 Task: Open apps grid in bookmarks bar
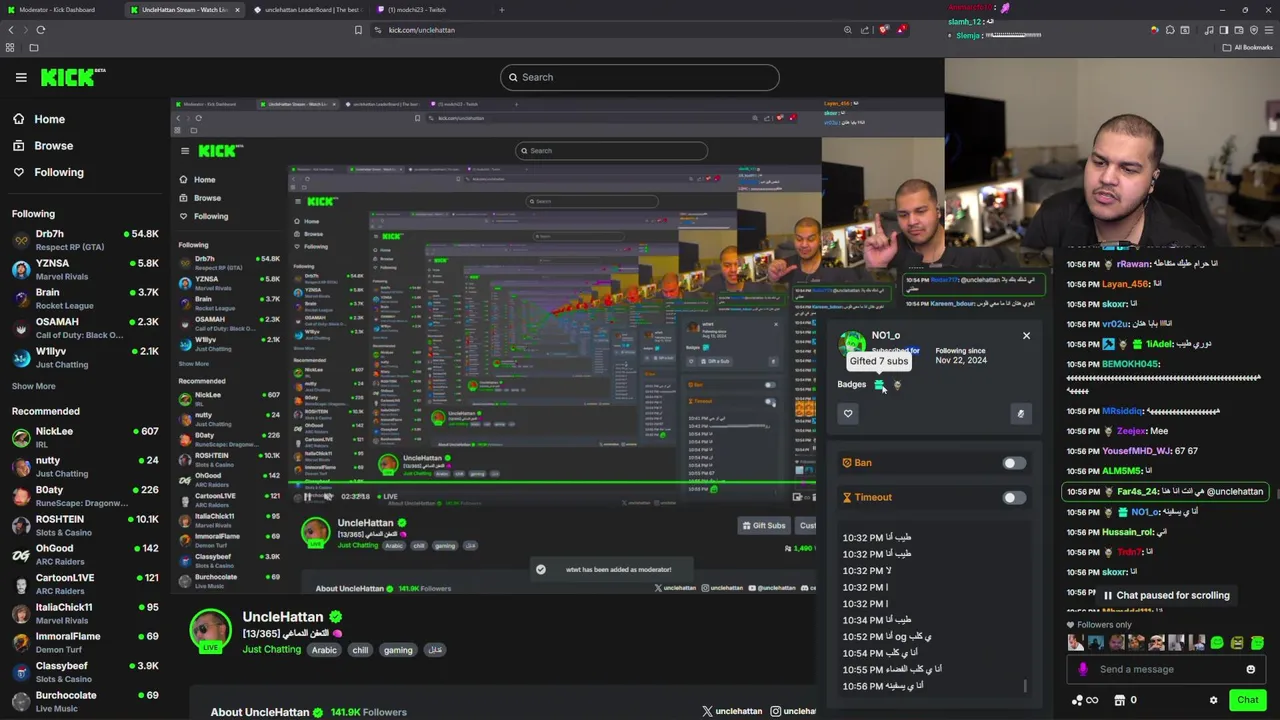(11, 47)
